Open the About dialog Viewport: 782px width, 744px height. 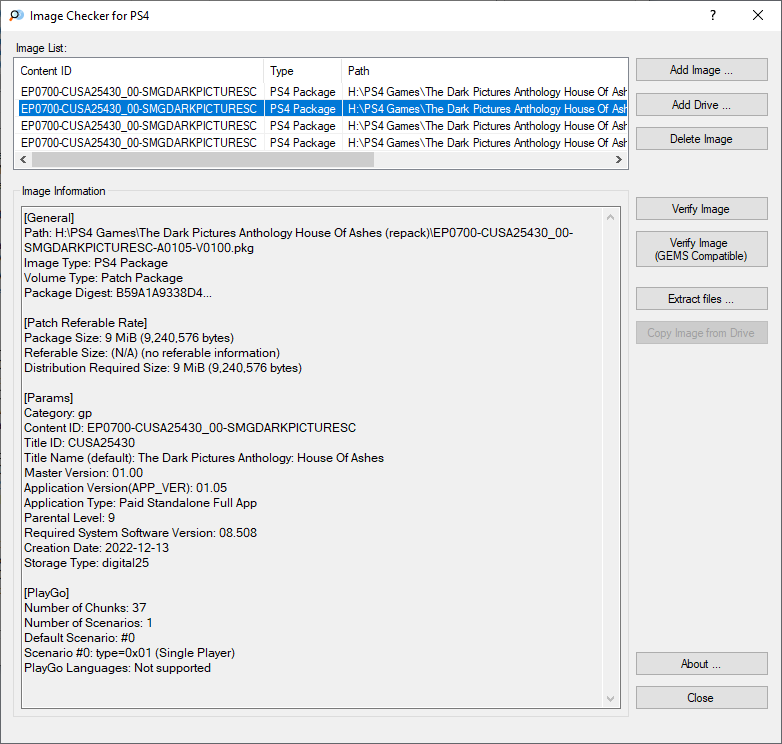point(701,664)
